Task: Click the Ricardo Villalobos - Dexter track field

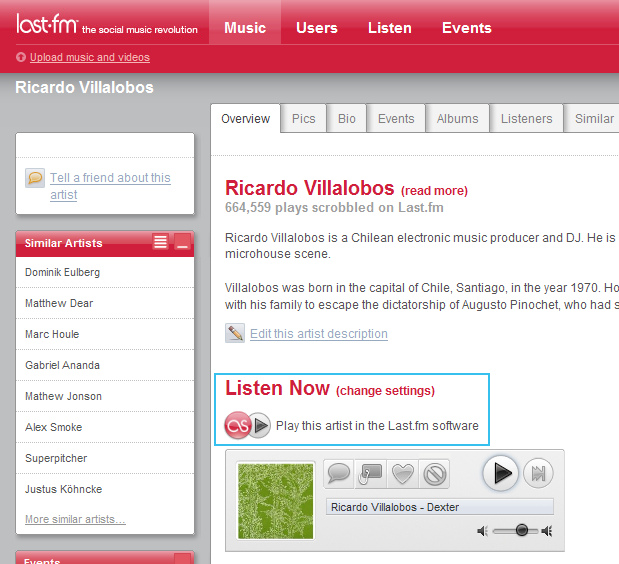Action: point(440,507)
